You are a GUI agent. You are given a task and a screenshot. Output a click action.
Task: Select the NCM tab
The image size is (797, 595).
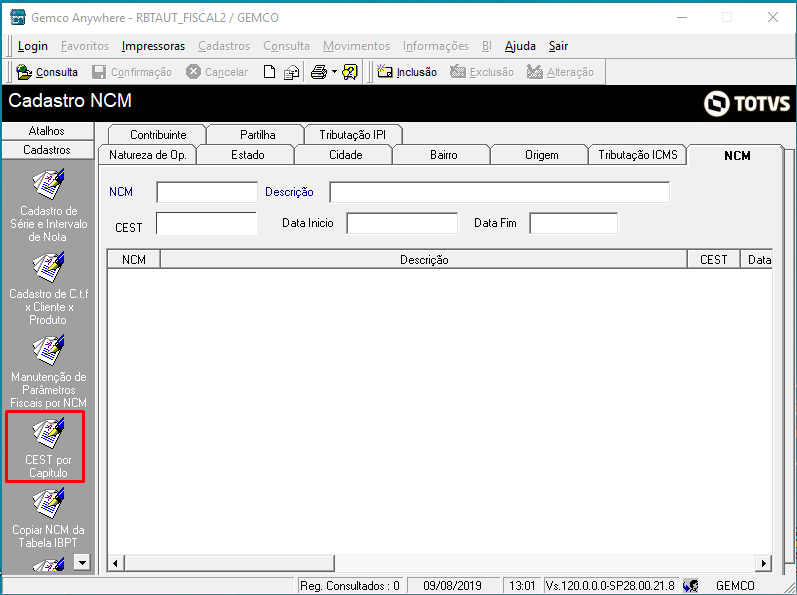coord(737,155)
